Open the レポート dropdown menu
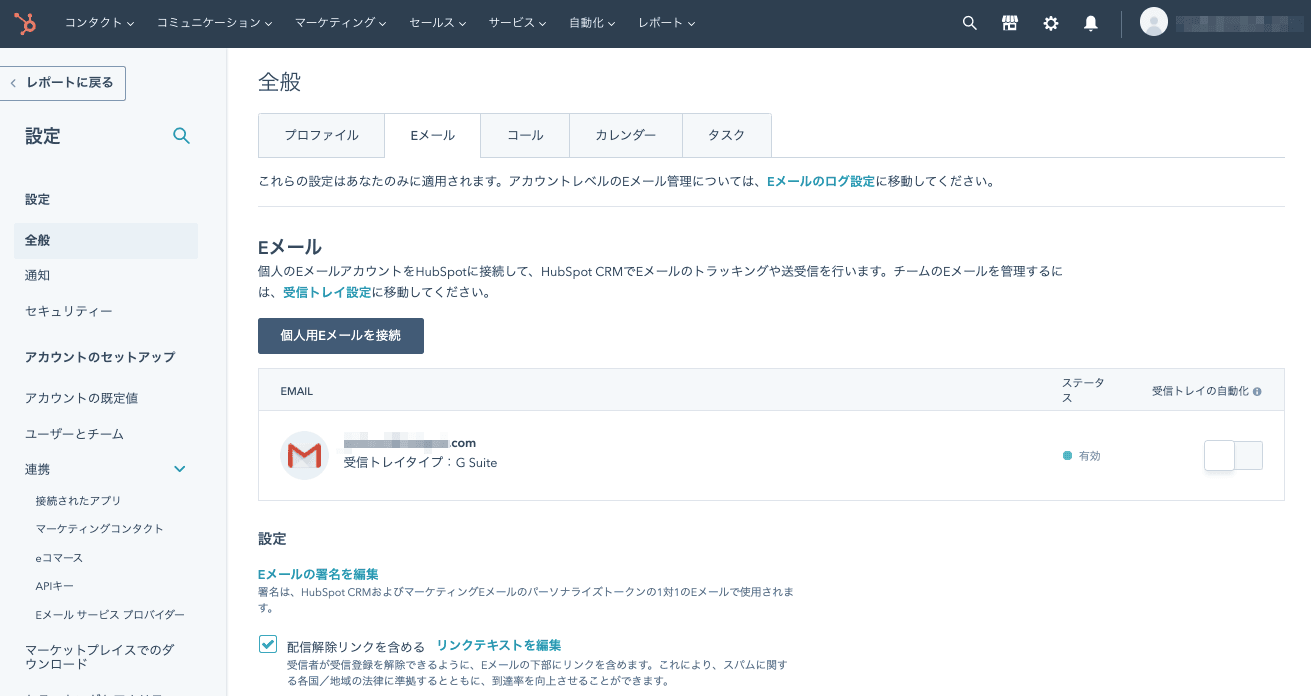 click(666, 23)
